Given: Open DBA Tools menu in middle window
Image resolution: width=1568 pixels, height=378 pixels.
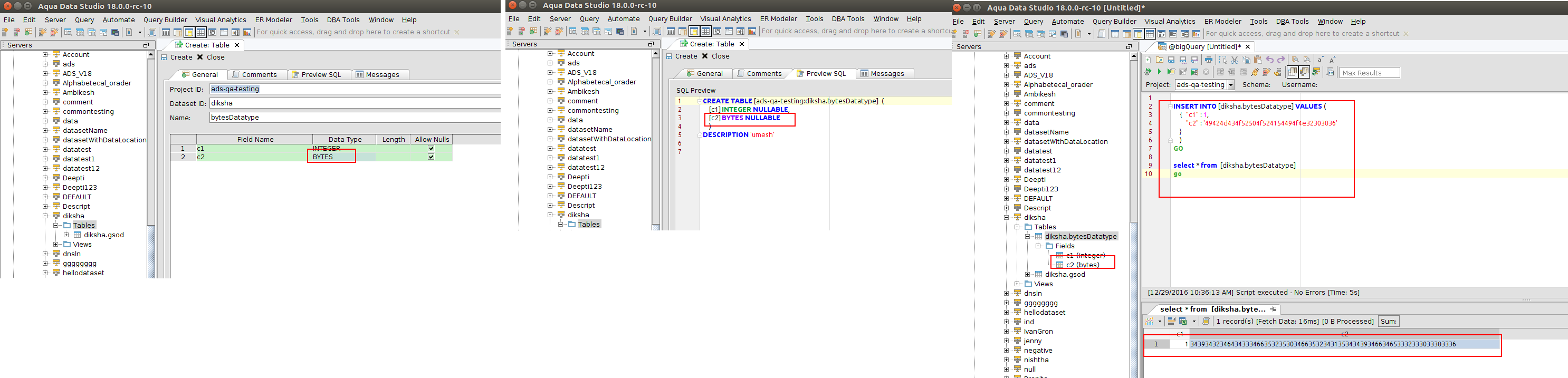Looking at the screenshot, I should (x=848, y=19).
